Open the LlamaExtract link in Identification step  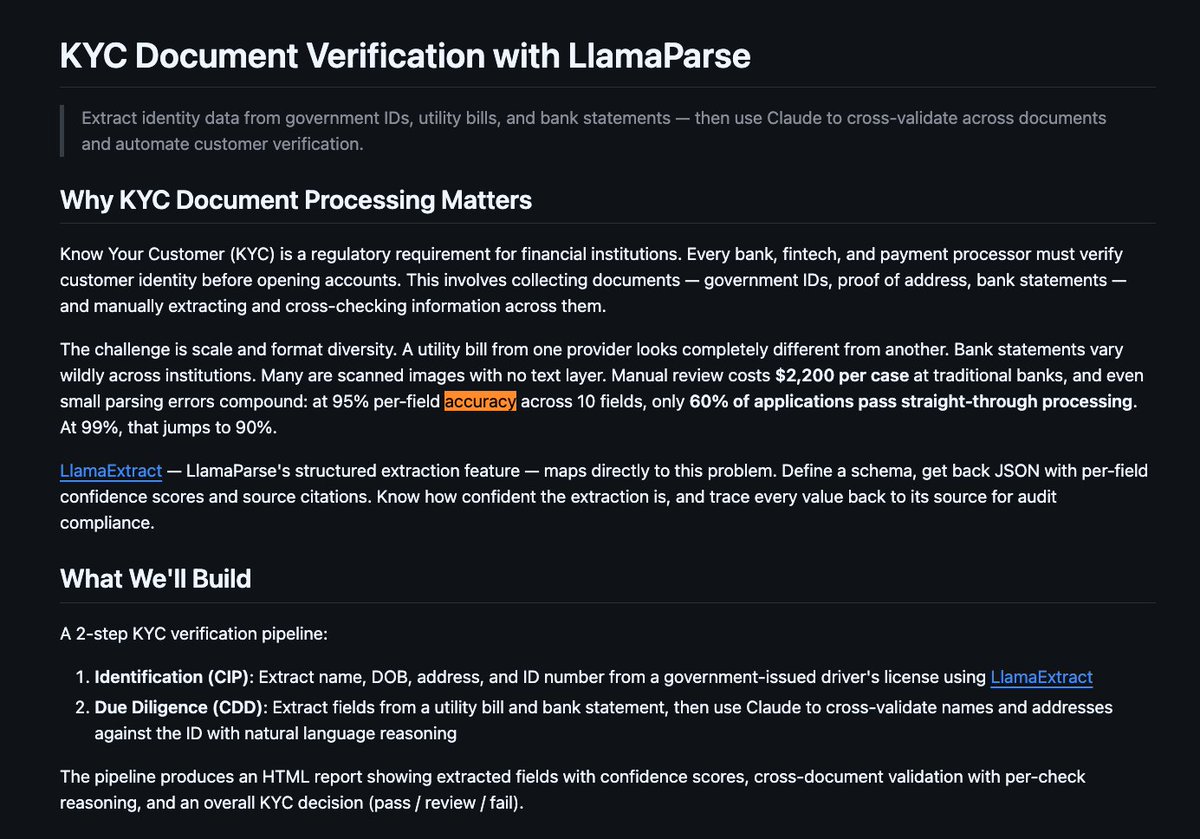[x=1041, y=677]
